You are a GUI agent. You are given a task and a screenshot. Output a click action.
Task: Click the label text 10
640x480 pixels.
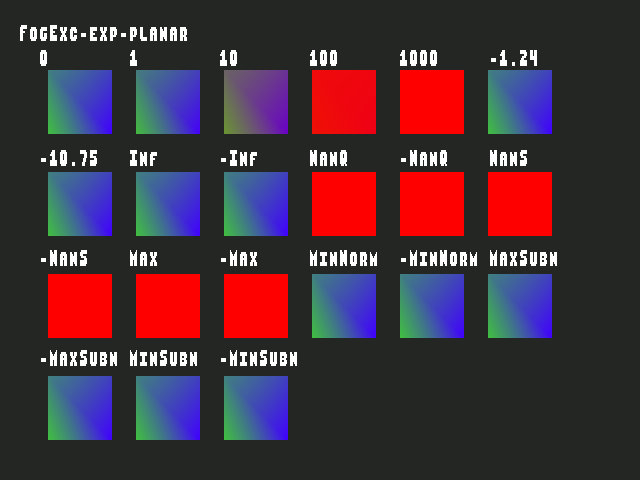229,58
